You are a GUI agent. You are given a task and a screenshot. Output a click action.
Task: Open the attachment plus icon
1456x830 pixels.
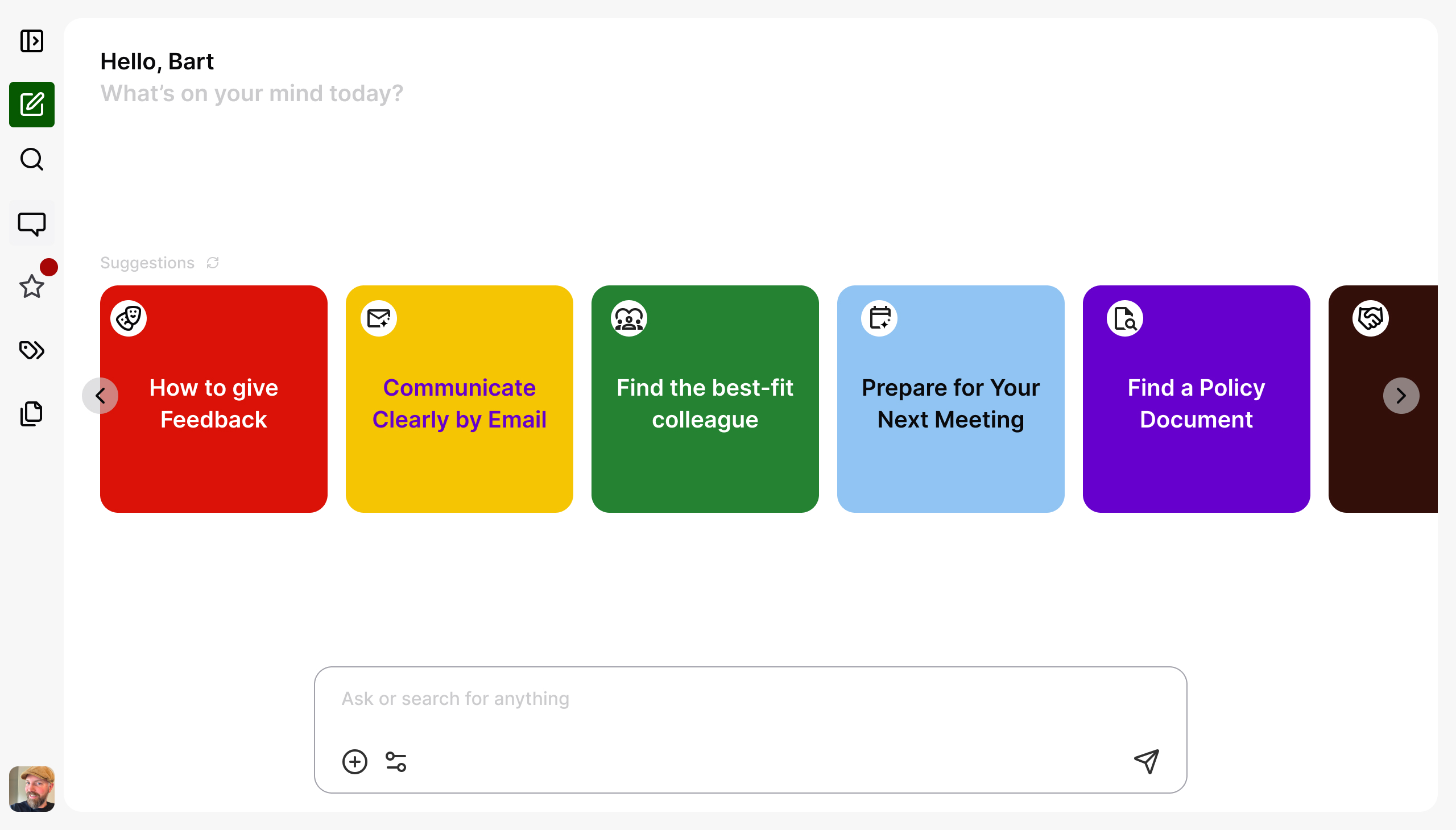[x=354, y=761]
